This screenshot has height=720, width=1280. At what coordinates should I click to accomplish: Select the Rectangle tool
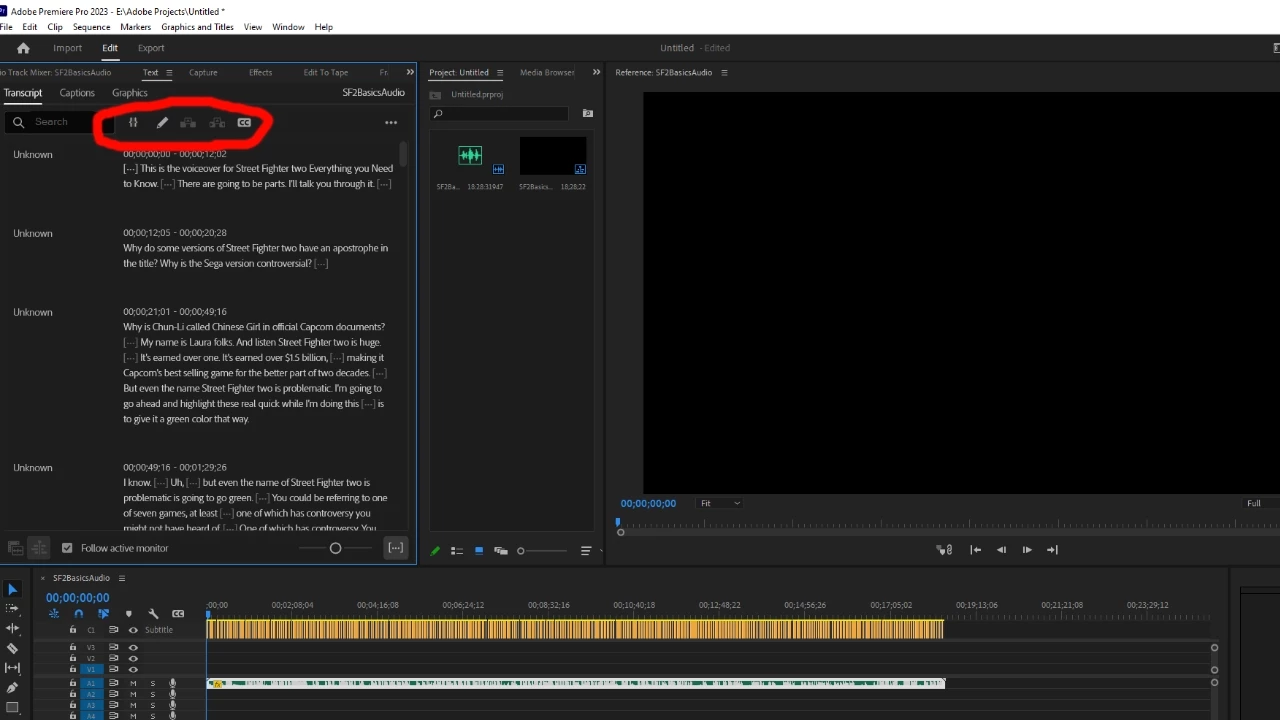pos(12,707)
